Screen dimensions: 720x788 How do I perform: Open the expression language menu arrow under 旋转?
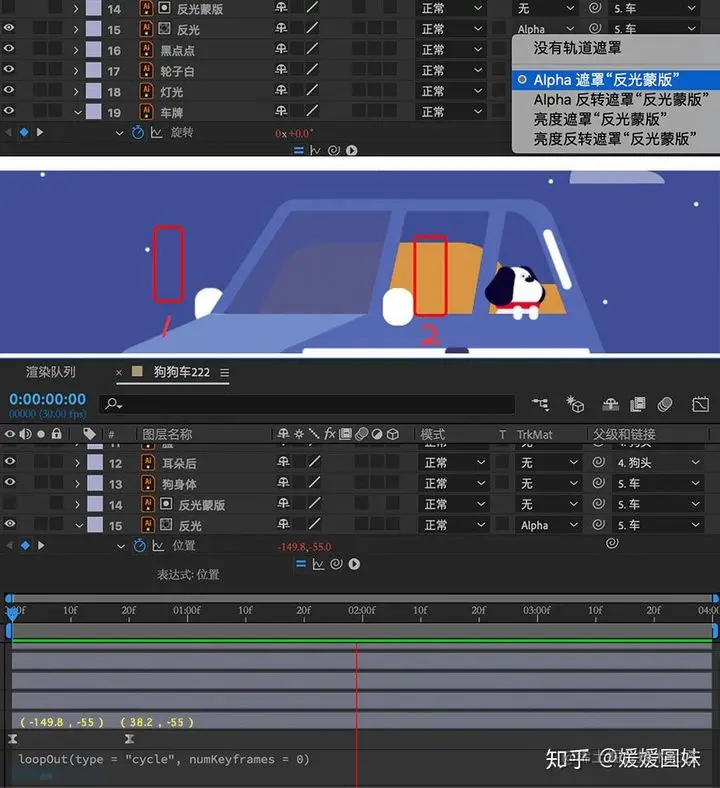(x=352, y=150)
